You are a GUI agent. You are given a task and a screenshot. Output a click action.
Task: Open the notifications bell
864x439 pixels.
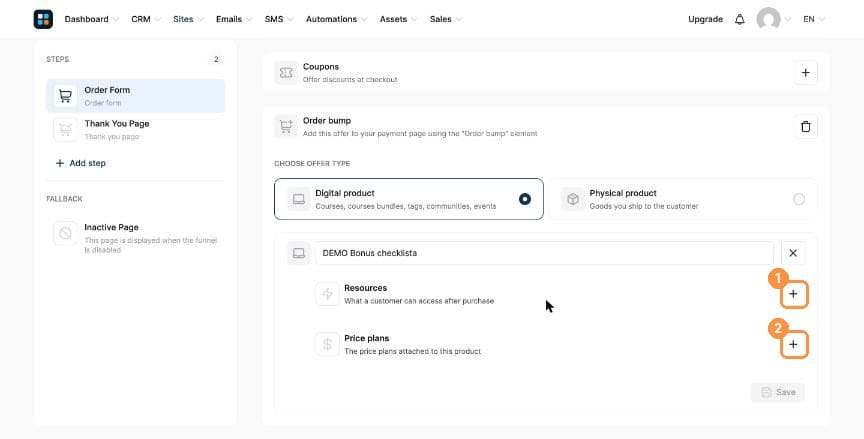(x=739, y=19)
